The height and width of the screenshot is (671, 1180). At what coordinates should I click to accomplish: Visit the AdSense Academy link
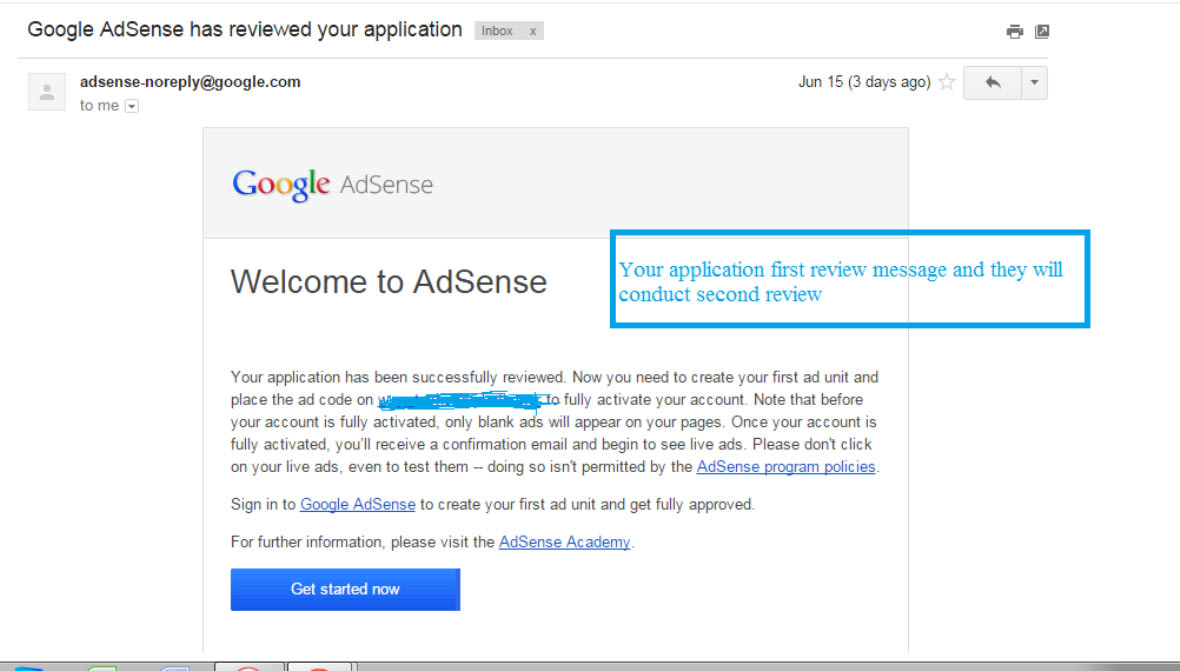pyautogui.click(x=564, y=542)
